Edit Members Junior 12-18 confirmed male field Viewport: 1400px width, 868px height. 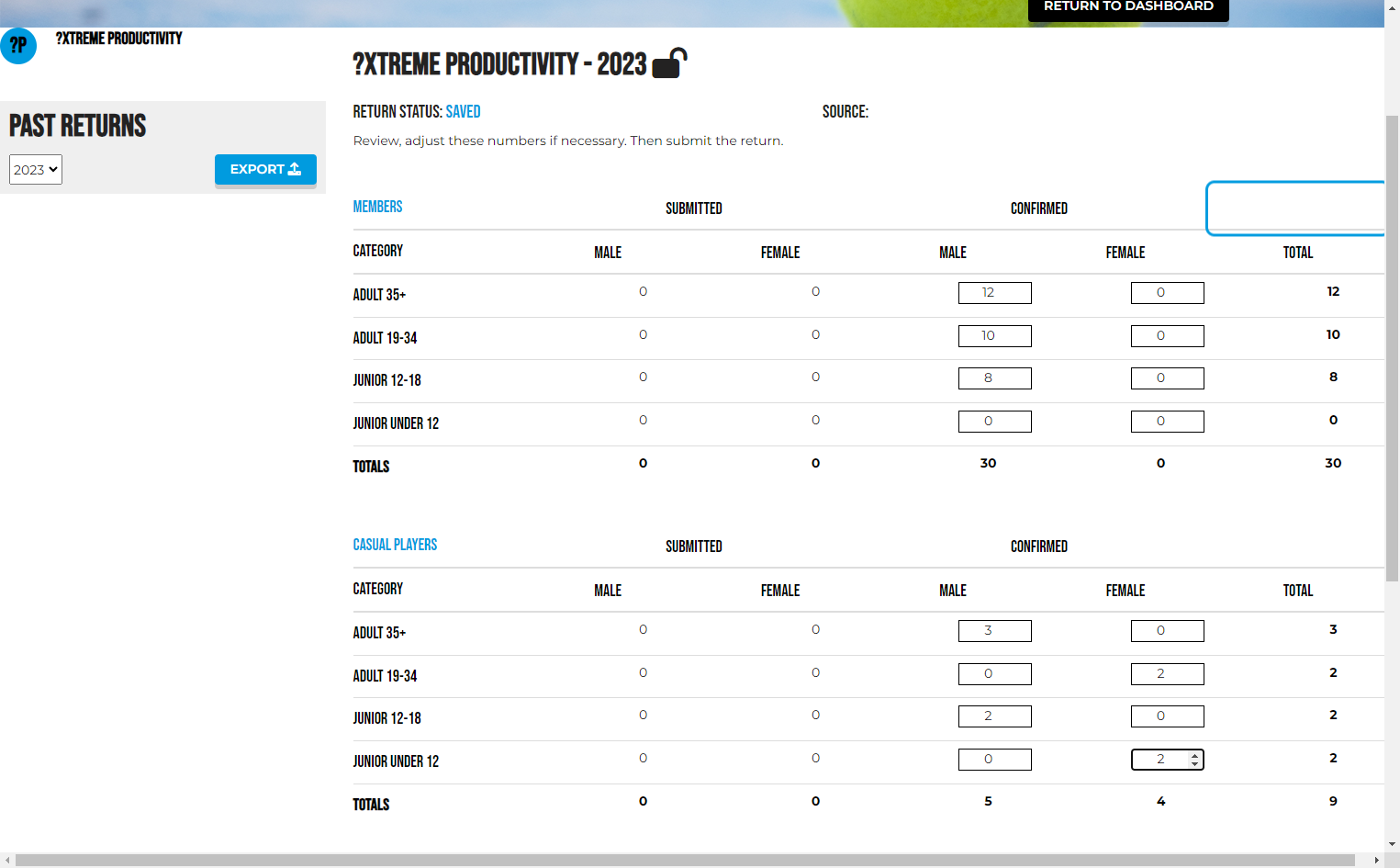[995, 378]
